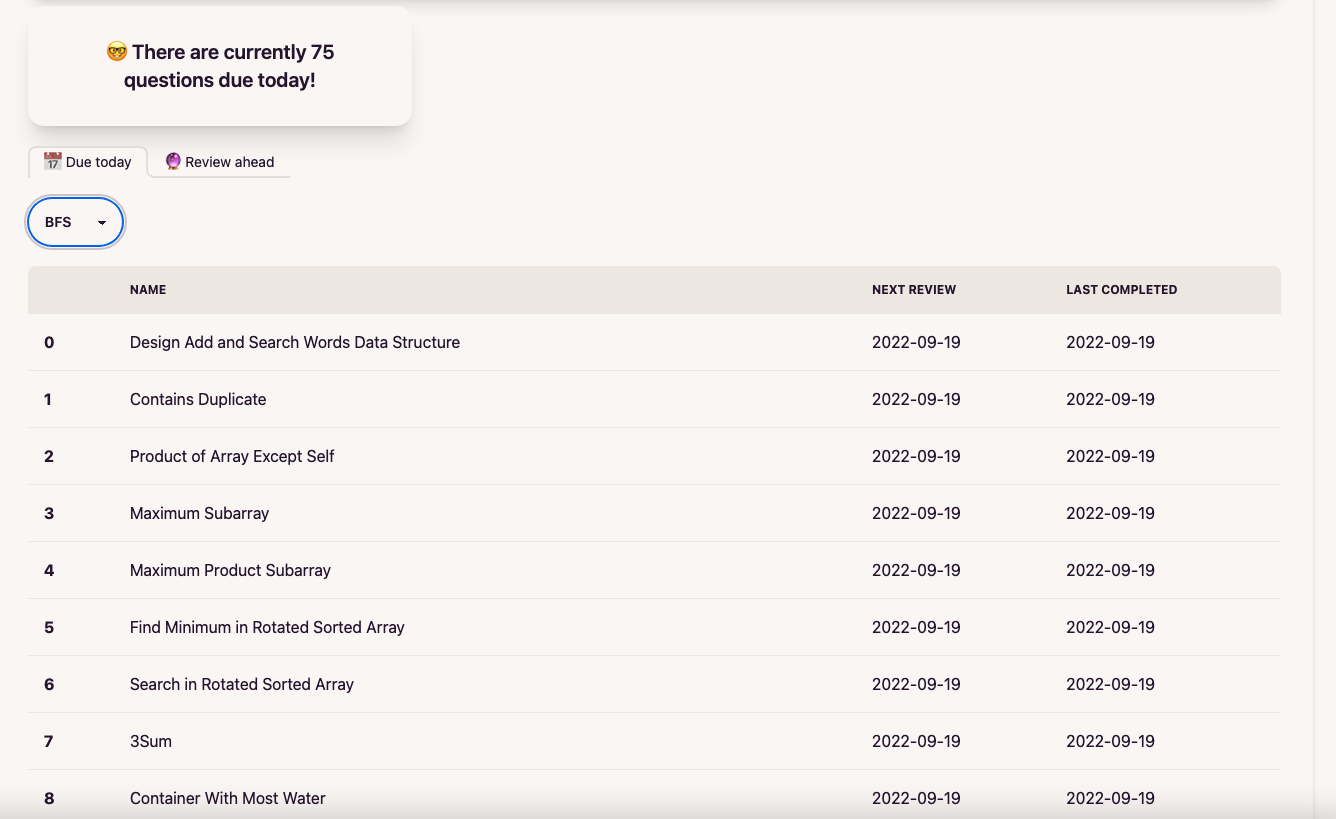Click the LAST COMPLETED column header
Image resolution: width=1336 pixels, height=819 pixels.
1122,290
